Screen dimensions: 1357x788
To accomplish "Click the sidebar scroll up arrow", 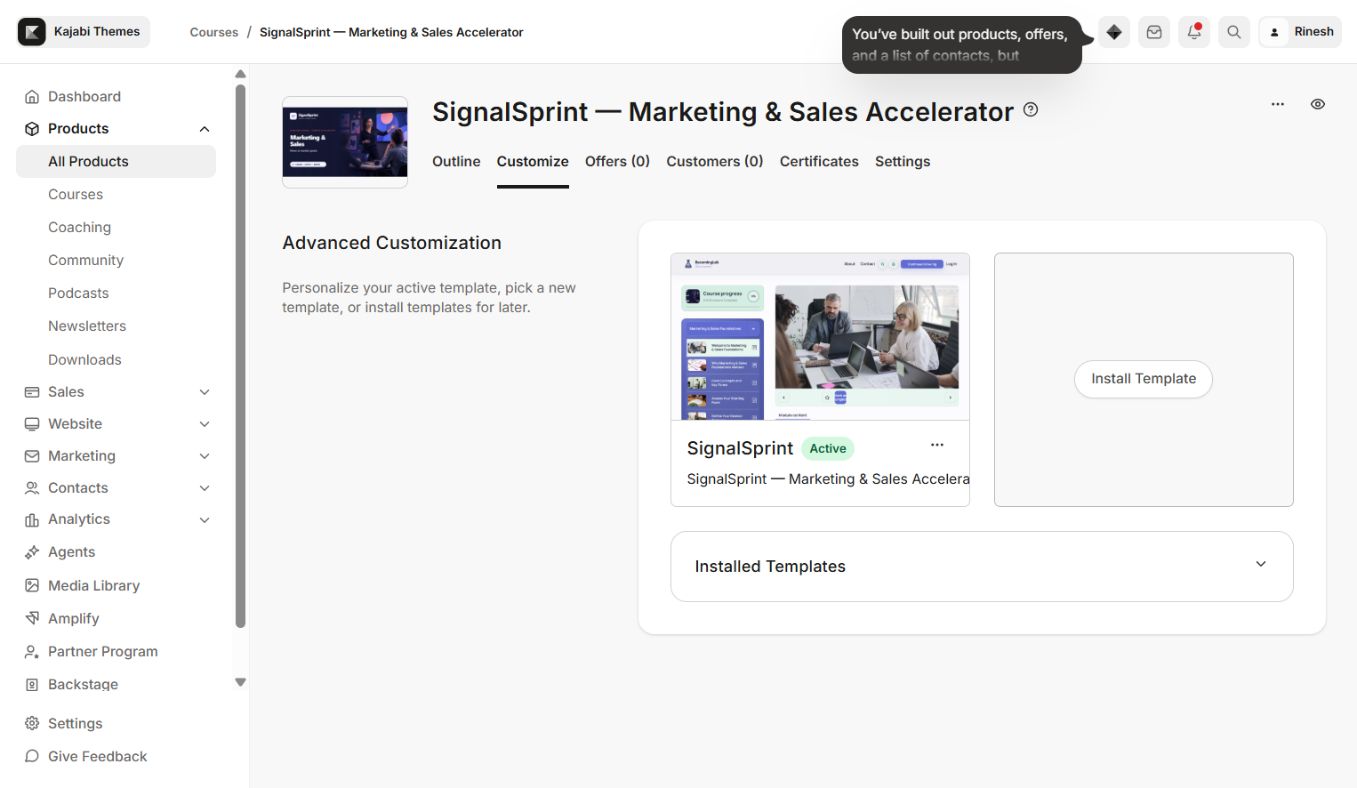I will (240, 74).
